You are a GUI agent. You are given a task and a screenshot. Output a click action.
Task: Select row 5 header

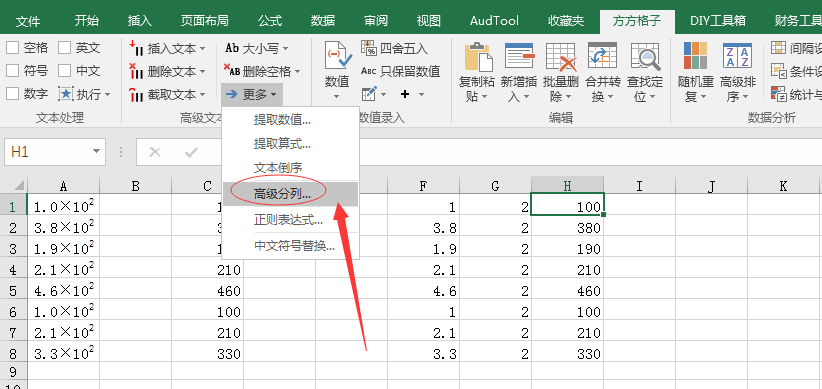(14, 291)
